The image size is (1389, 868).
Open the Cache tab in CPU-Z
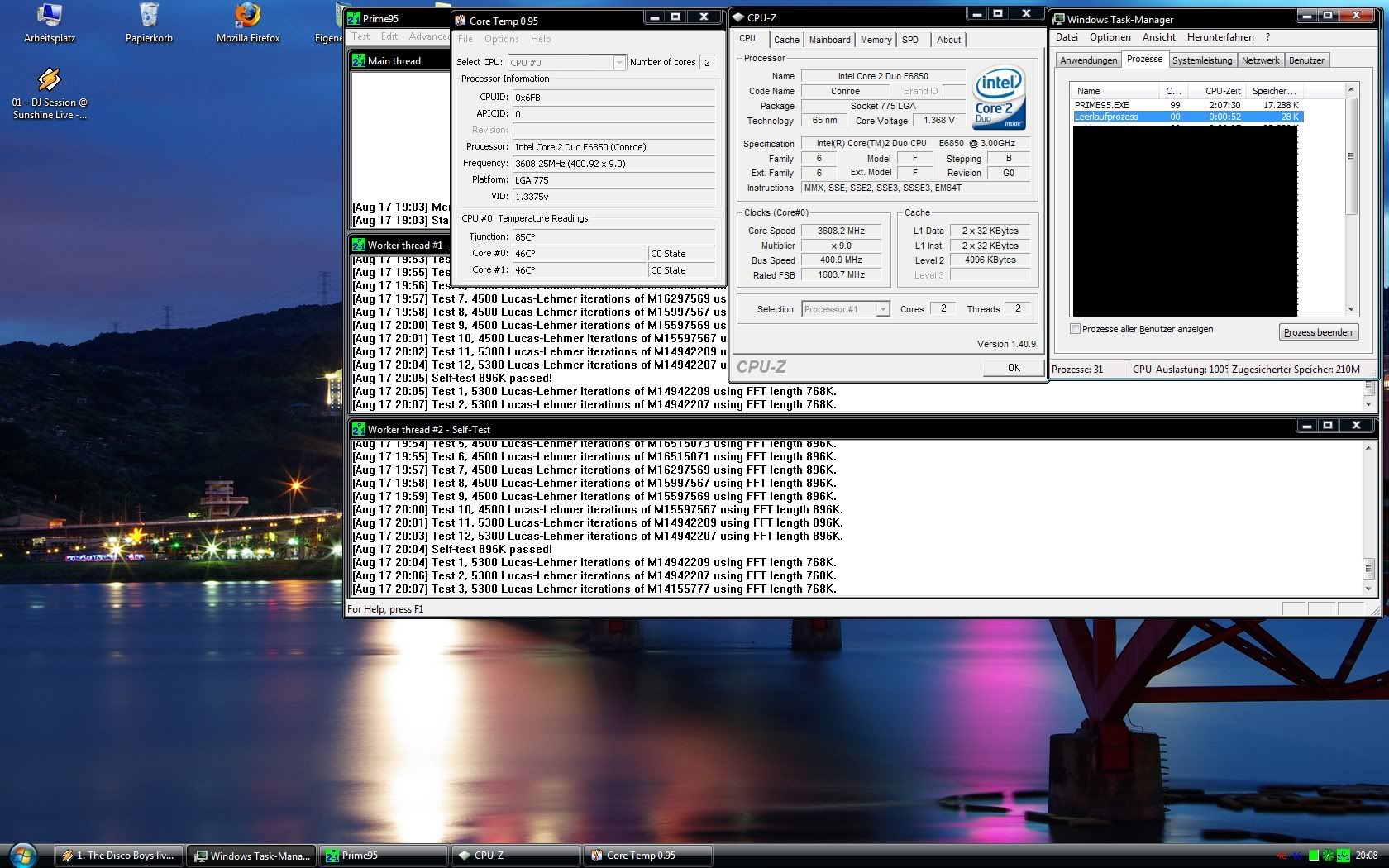tap(786, 40)
